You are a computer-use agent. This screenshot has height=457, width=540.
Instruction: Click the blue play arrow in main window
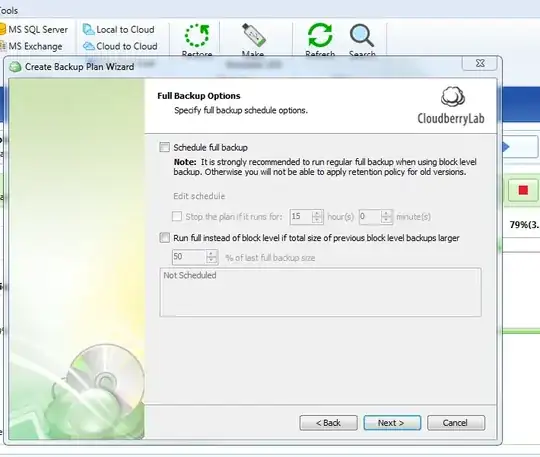506,147
